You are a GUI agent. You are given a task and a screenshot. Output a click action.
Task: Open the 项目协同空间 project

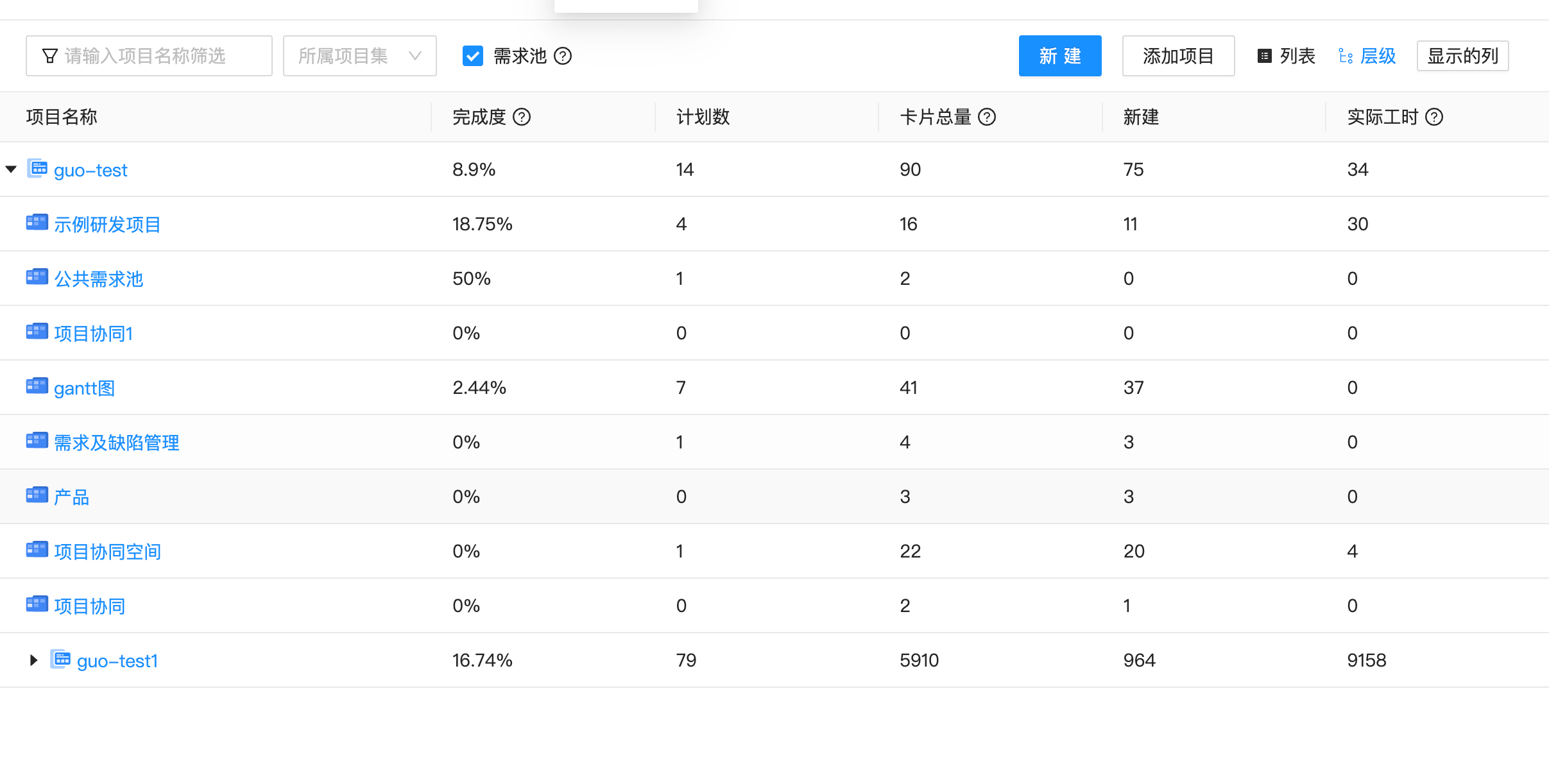point(107,550)
